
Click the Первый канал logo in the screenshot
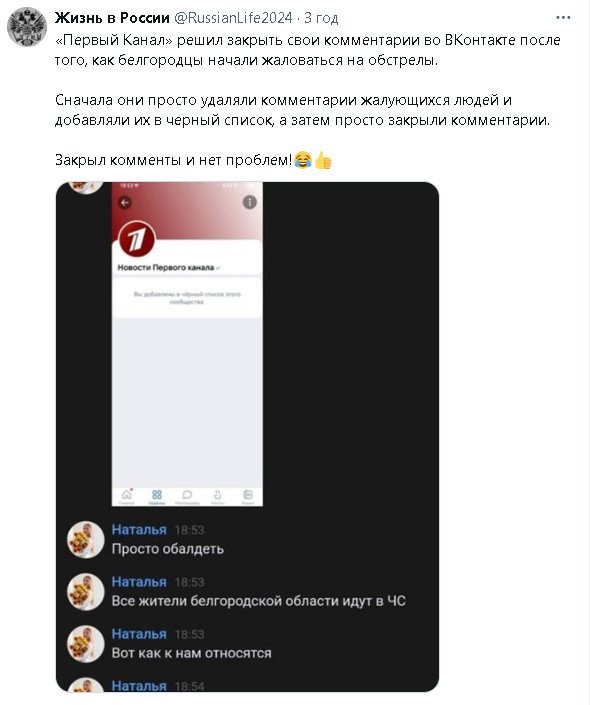click(x=137, y=240)
